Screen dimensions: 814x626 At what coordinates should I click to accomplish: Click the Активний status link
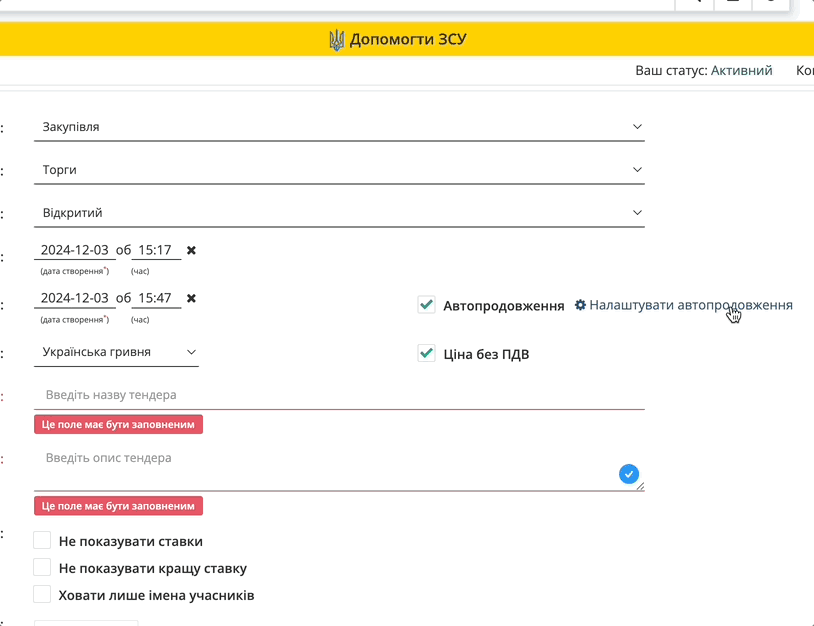741,71
